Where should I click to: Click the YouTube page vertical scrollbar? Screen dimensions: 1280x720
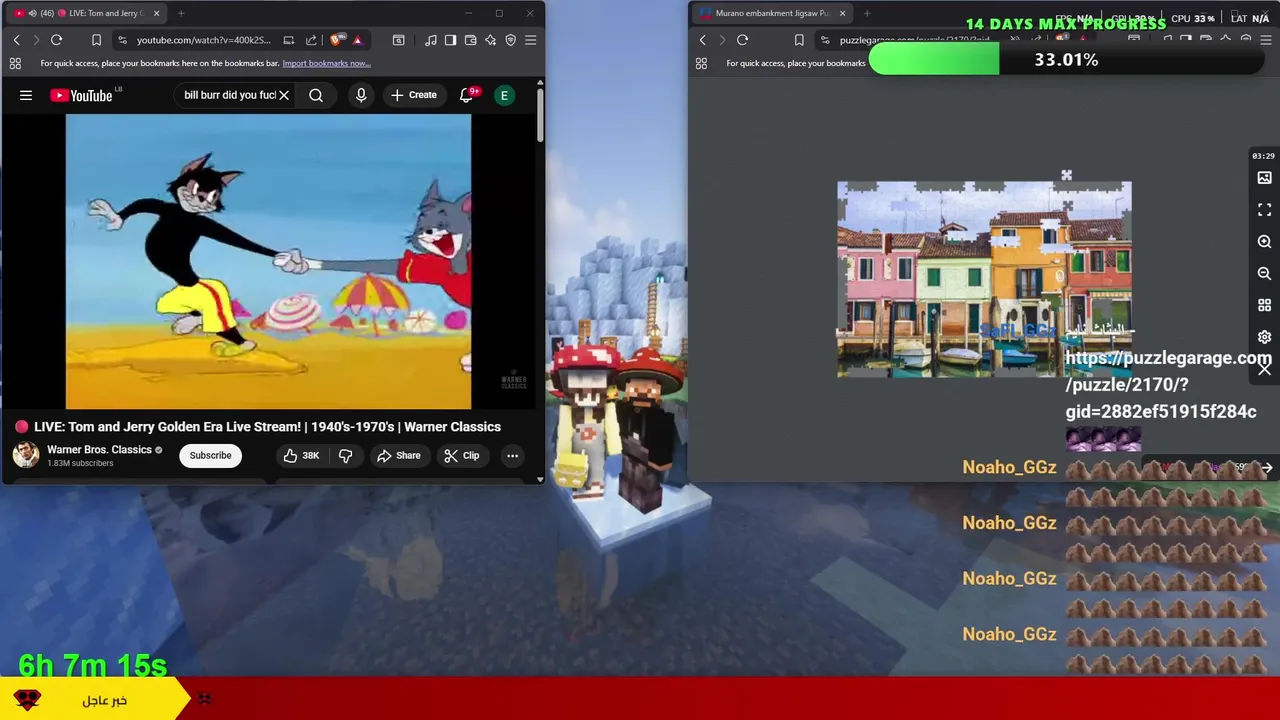point(540,115)
